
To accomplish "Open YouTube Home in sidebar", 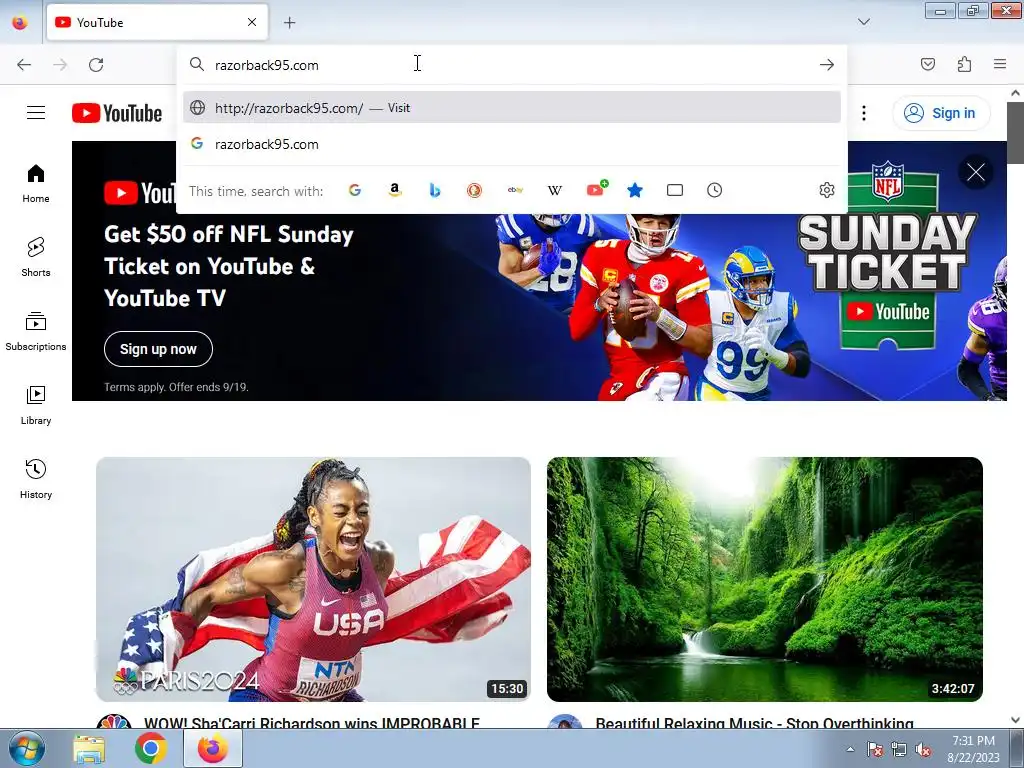I will pyautogui.click(x=36, y=184).
